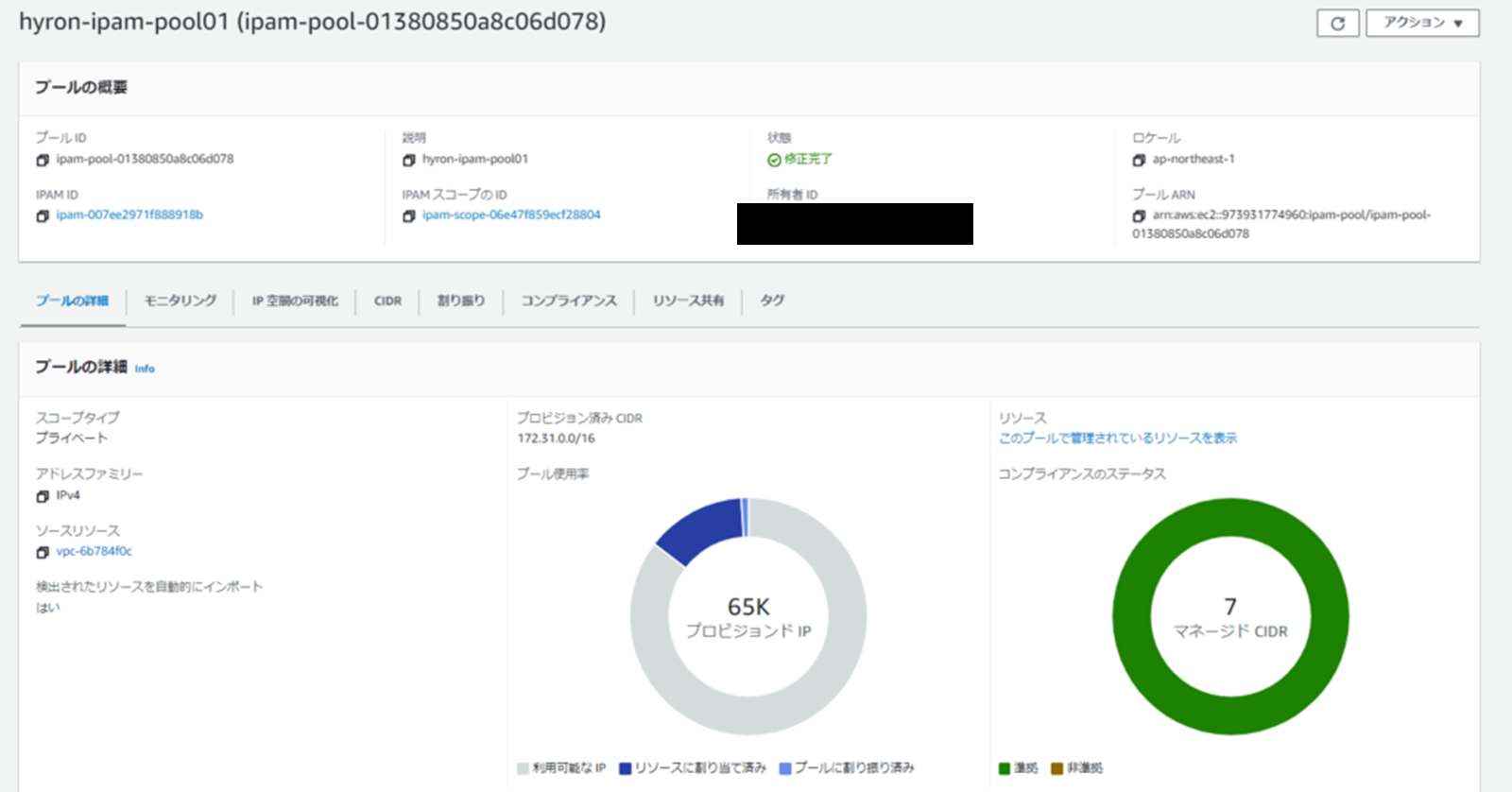Open the CIDR tab
The width and height of the screenshot is (1512, 792).
tap(387, 301)
